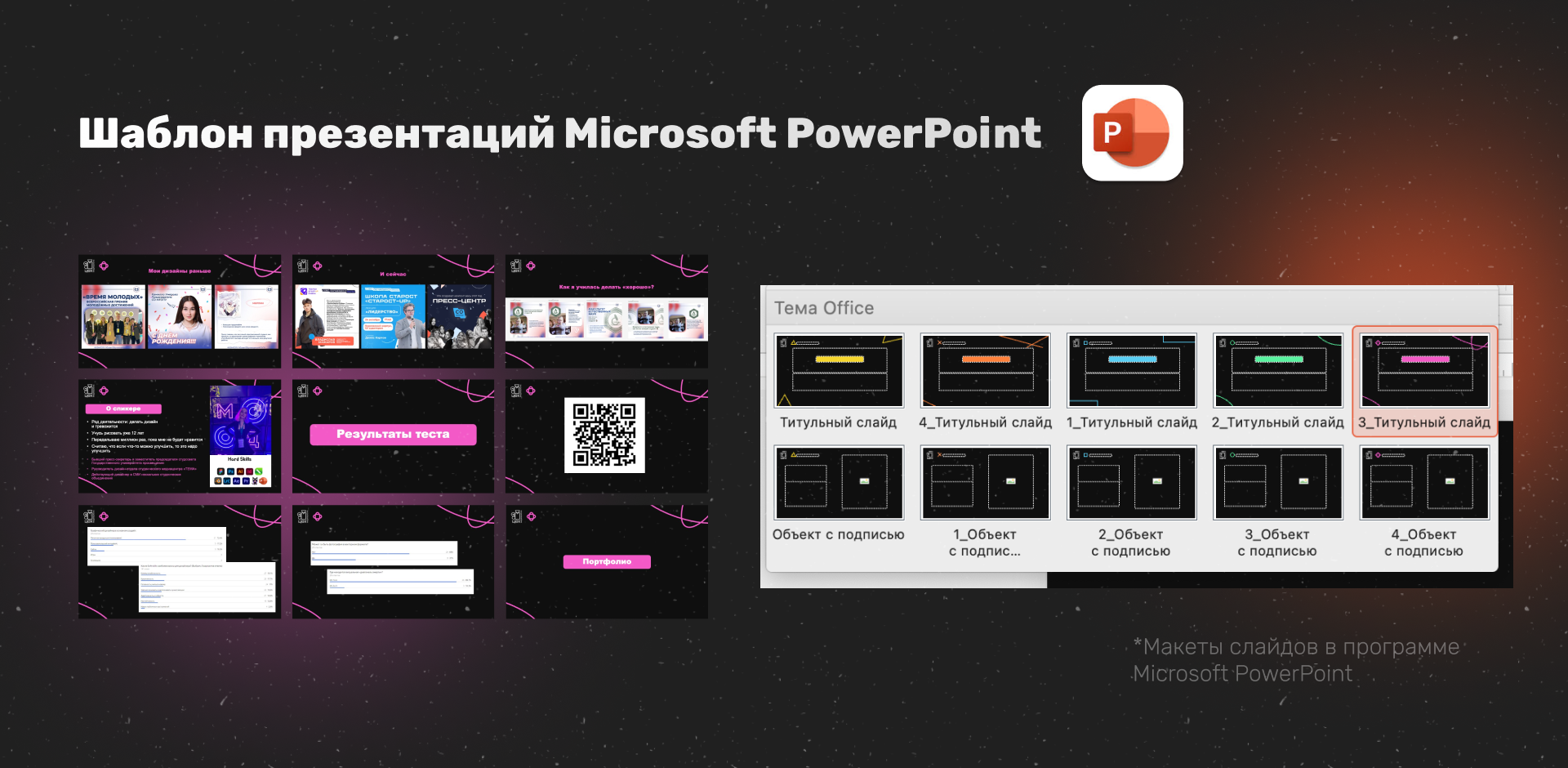Choose the "1_Объект с подпис..." layout thumbnail
Viewport: 1568px width, 768px height.
click(x=986, y=482)
